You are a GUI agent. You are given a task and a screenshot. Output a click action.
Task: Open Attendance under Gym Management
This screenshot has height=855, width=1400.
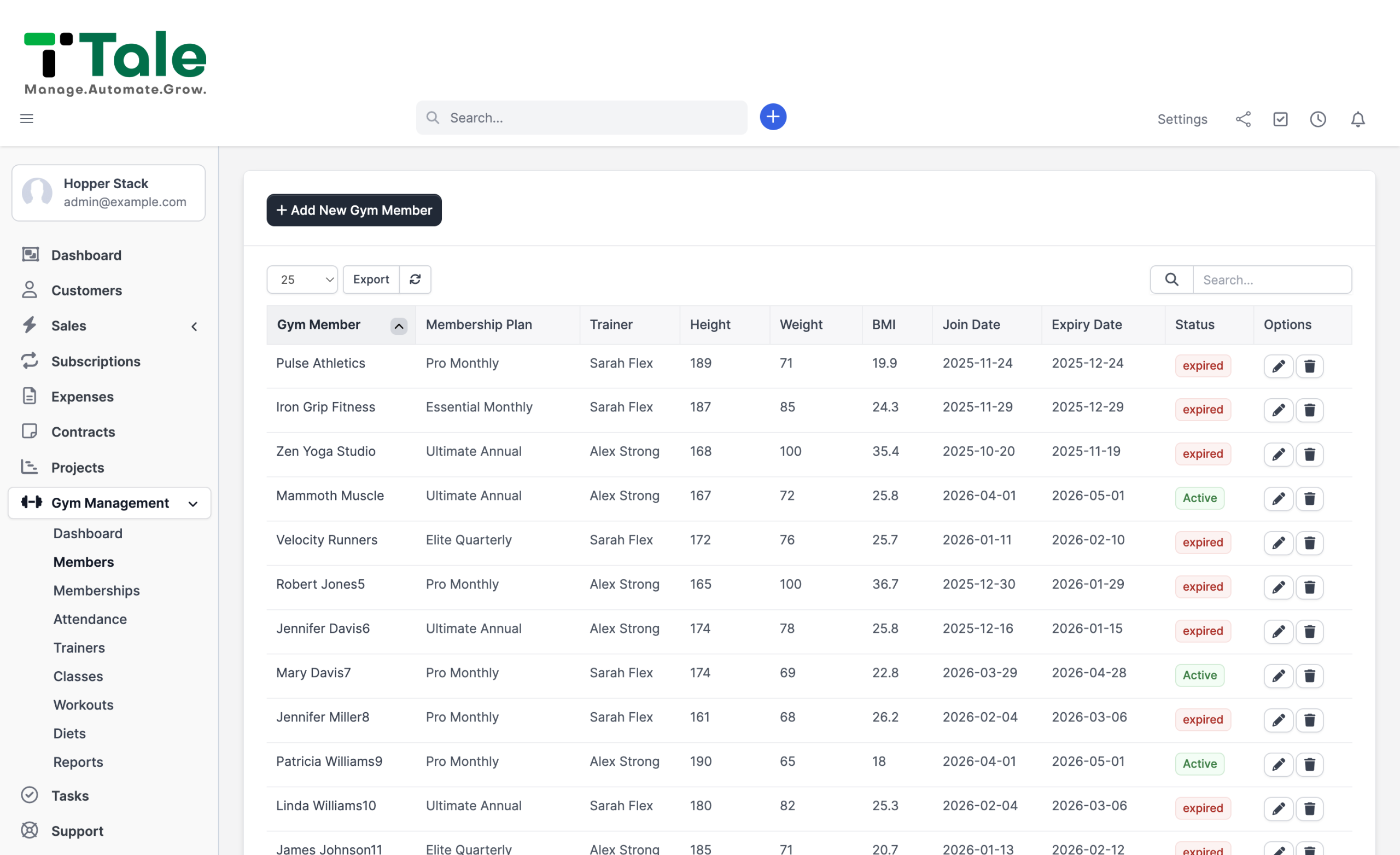(90, 619)
